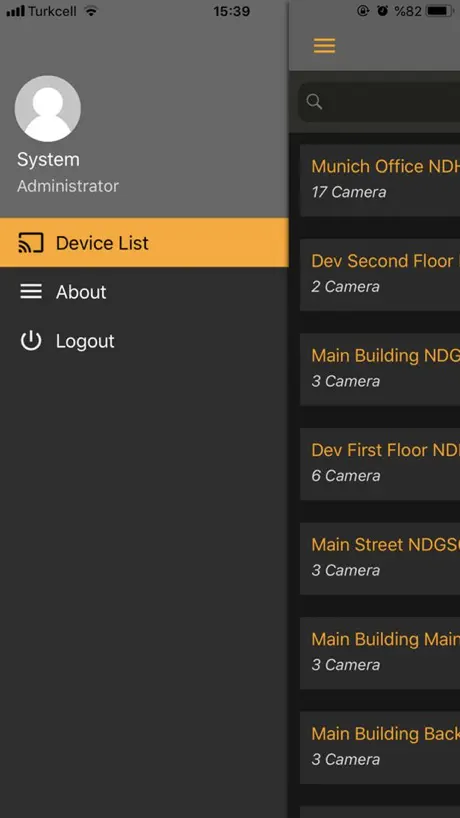Open the Main Building NDG device
Image resolution: width=460 pixels, height=818 pixels.
pyautogui.click(x=380, y=369)
